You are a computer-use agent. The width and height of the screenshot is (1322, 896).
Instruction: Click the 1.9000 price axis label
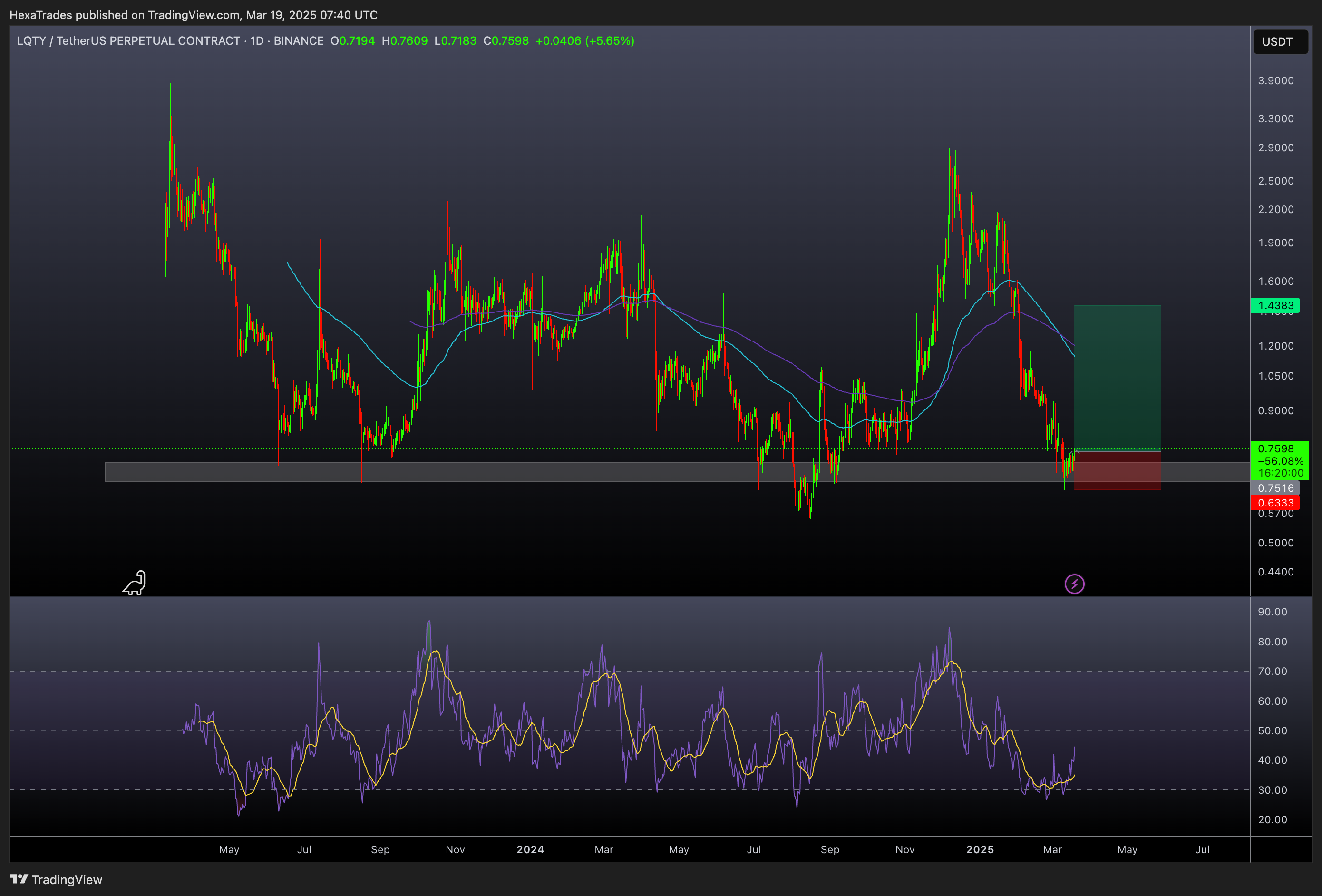tap(1275, 243)
